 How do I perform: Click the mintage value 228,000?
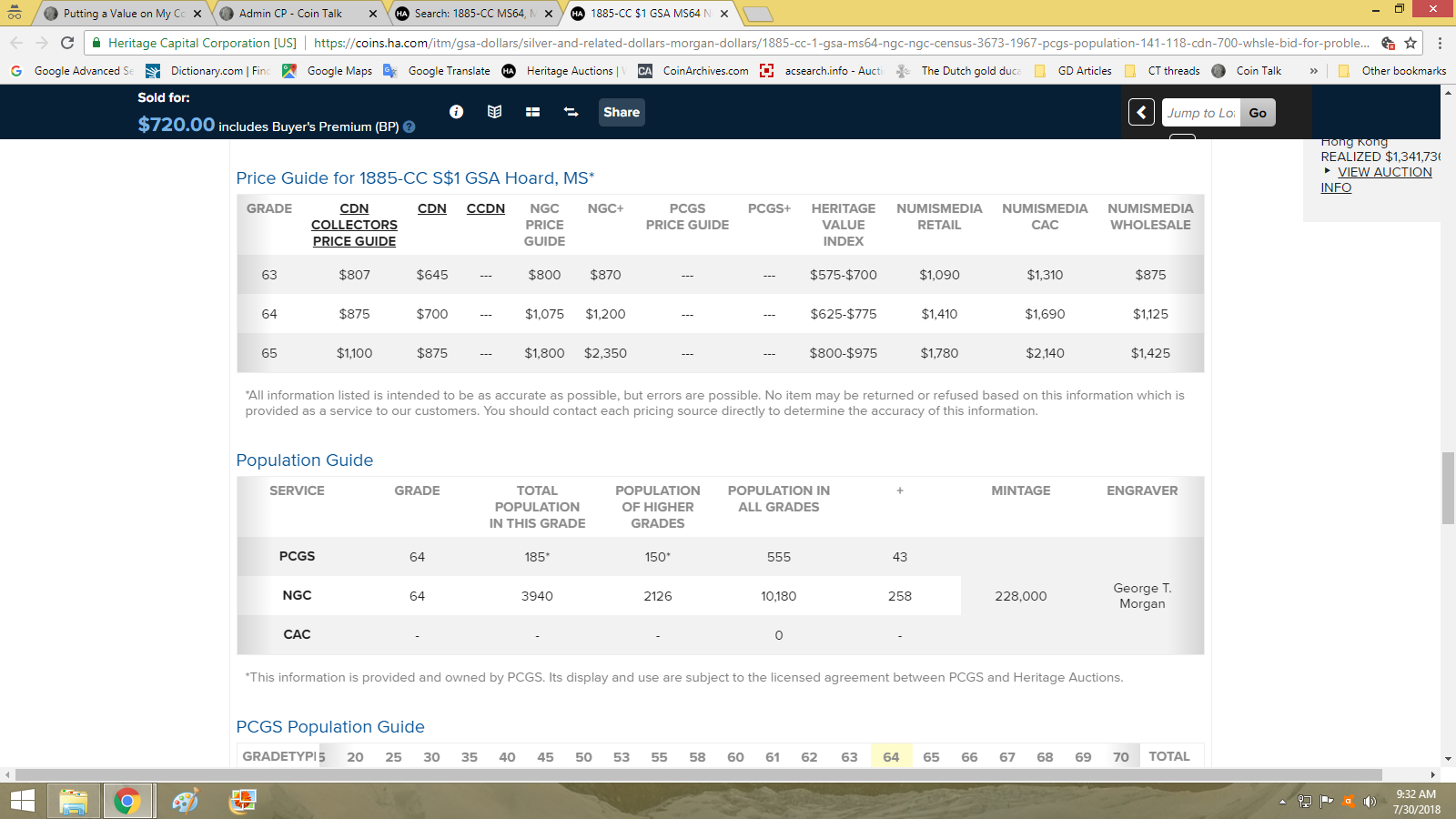click(x=1021, y=596)
